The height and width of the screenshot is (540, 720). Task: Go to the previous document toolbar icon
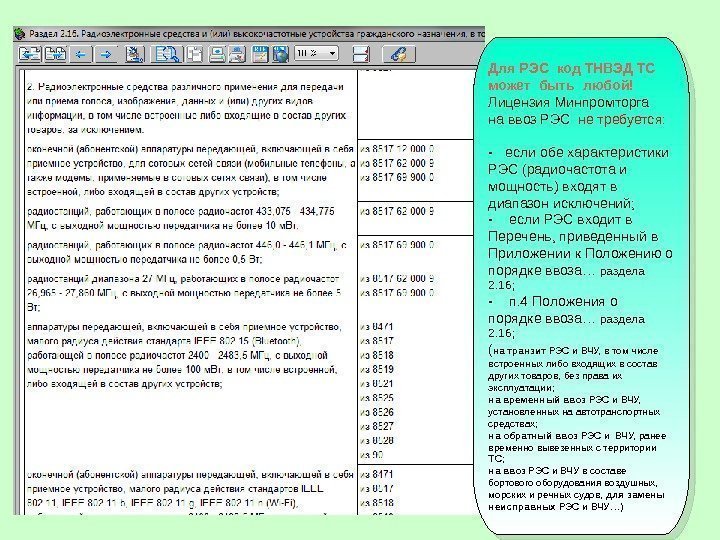(x=30, y=54)
